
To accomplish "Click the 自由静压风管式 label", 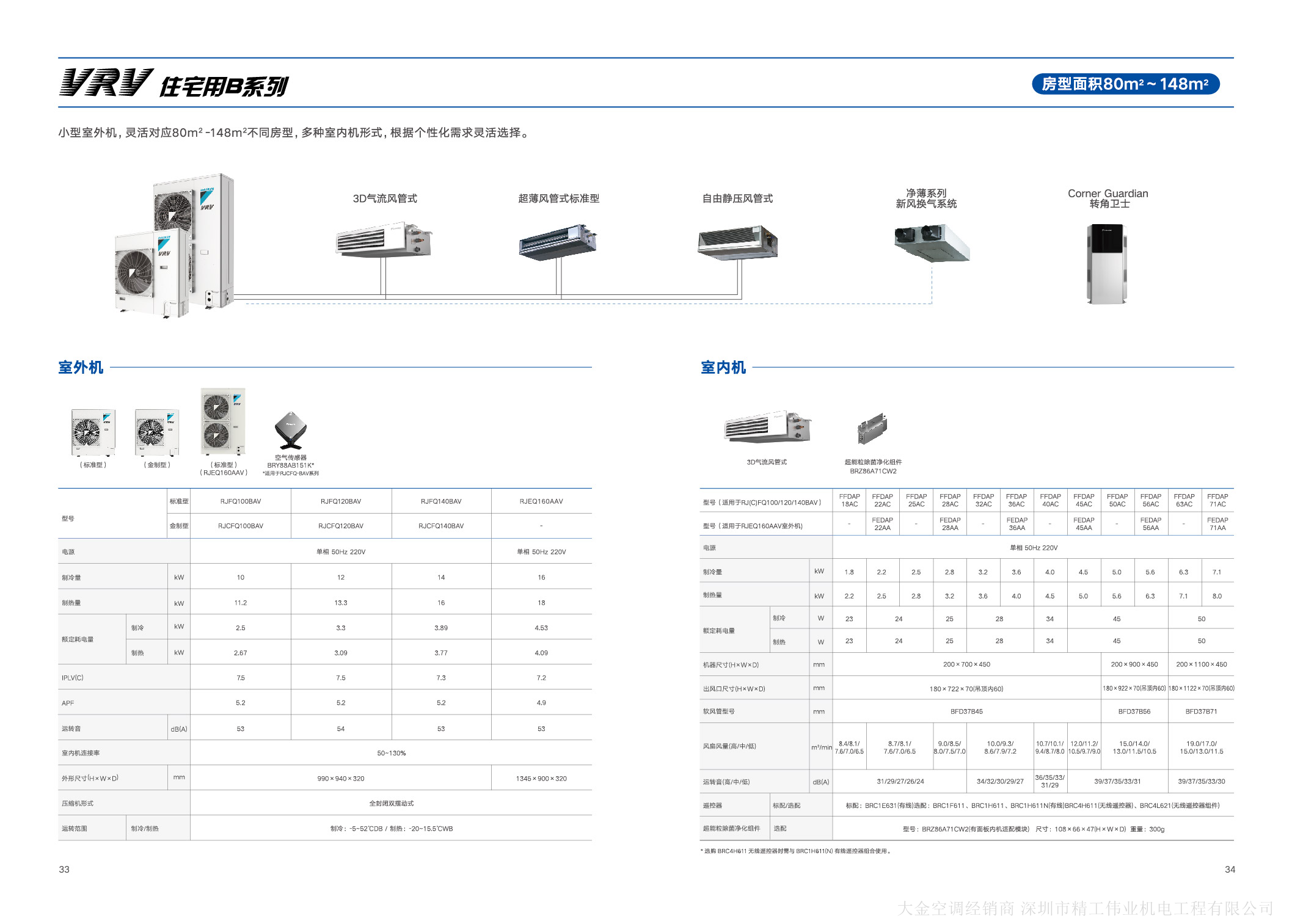I will pyautogui.click(x=737, y=198).
